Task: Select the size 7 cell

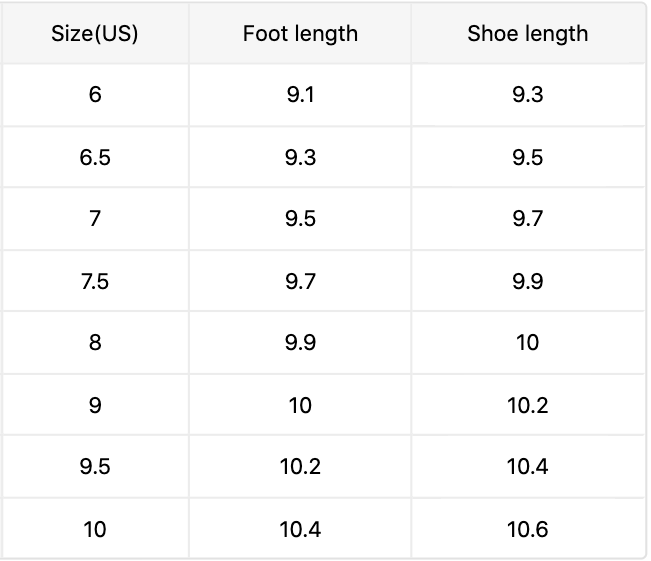Action: [x=95, y=219]
